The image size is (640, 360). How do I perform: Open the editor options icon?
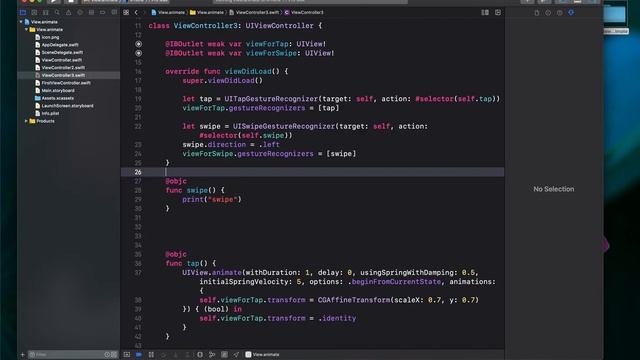click(x=485, y=13)
